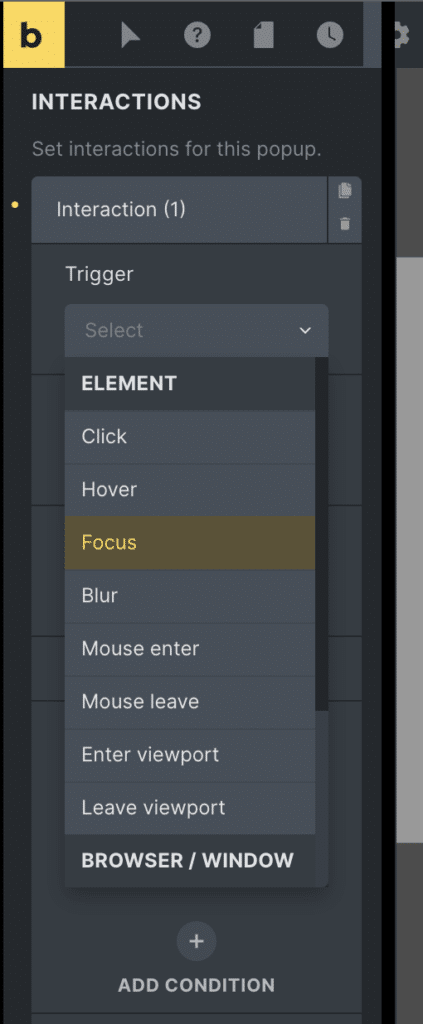The height and width of the screenshot is (1024, 423).
Task: Select the Mouse leave trigger
Action: [x=190, y=701]
